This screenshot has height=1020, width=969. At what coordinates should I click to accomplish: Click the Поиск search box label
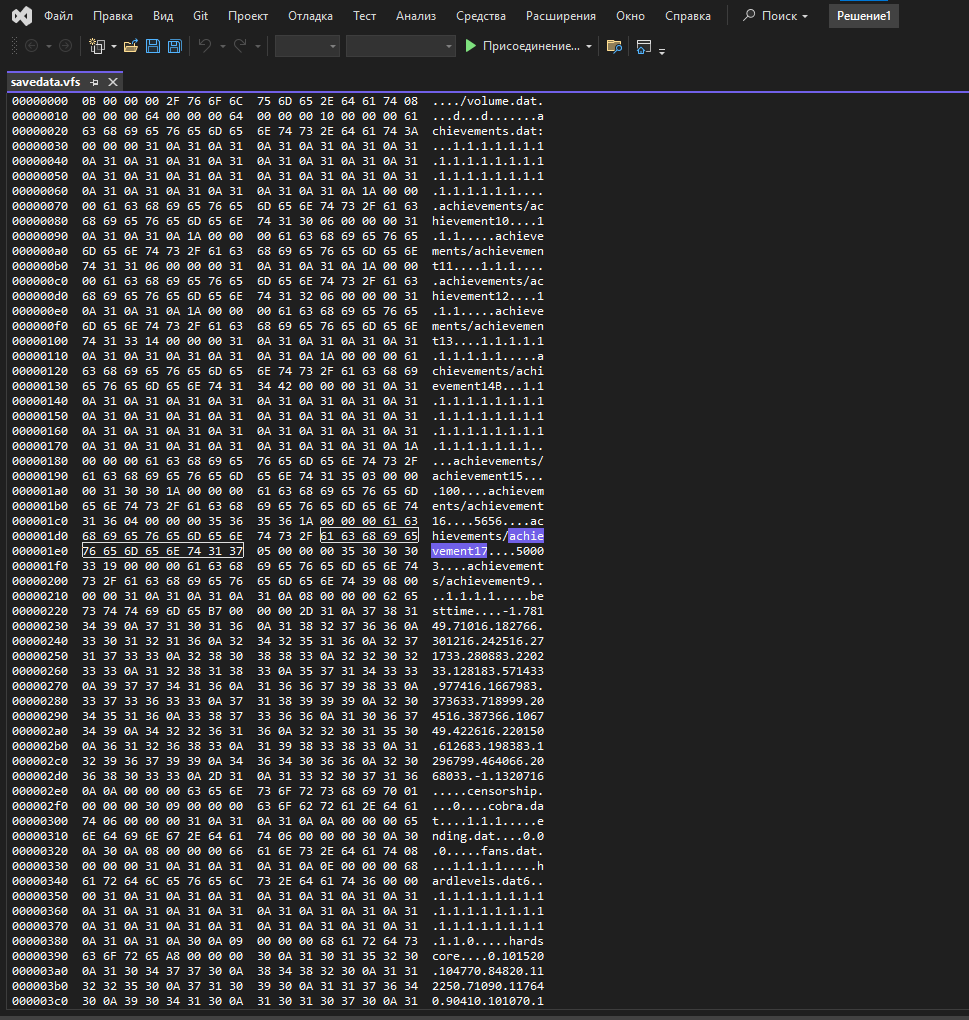coord(779,16)
